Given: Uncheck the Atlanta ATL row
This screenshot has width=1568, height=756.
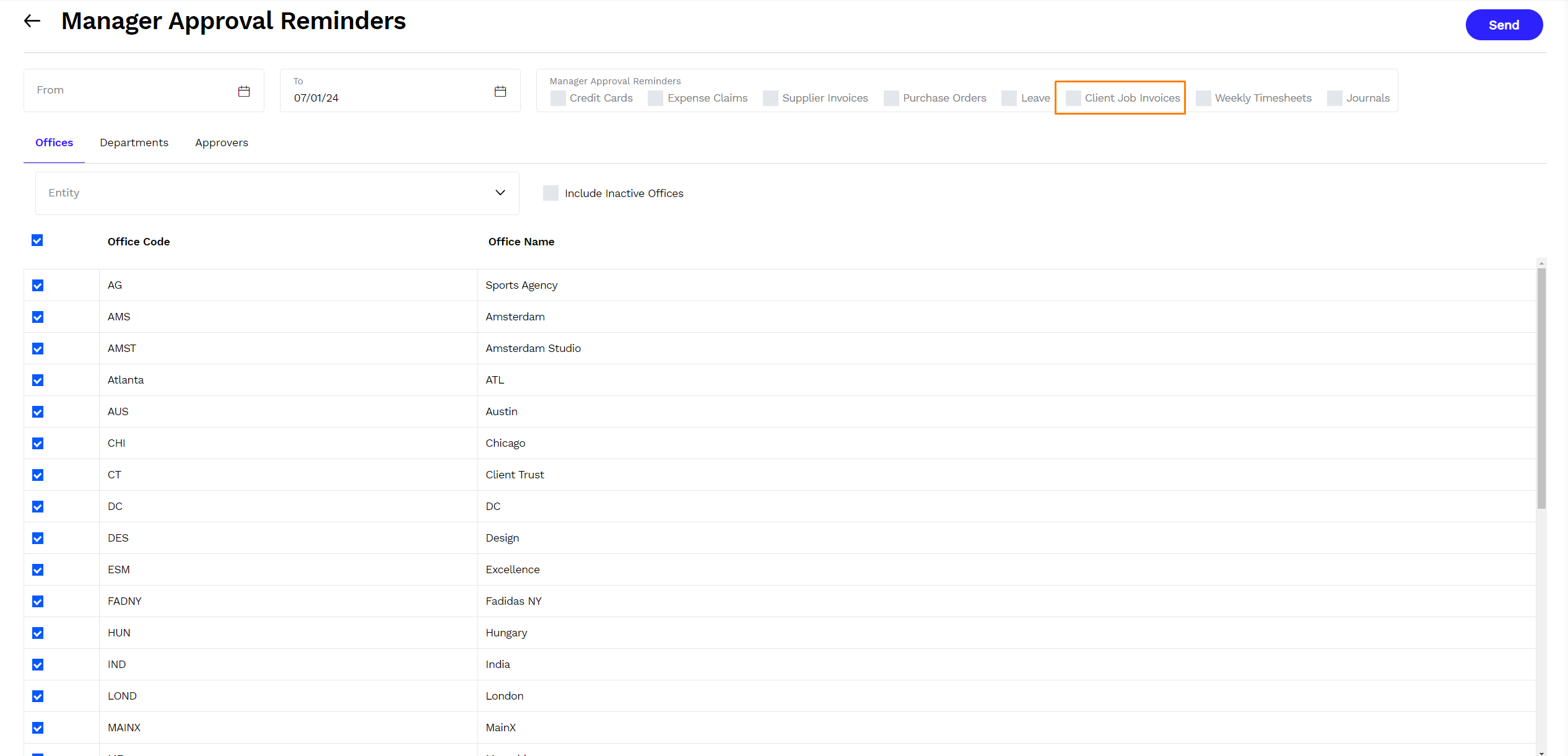Looking at the screenshot, I should (38, 380).
